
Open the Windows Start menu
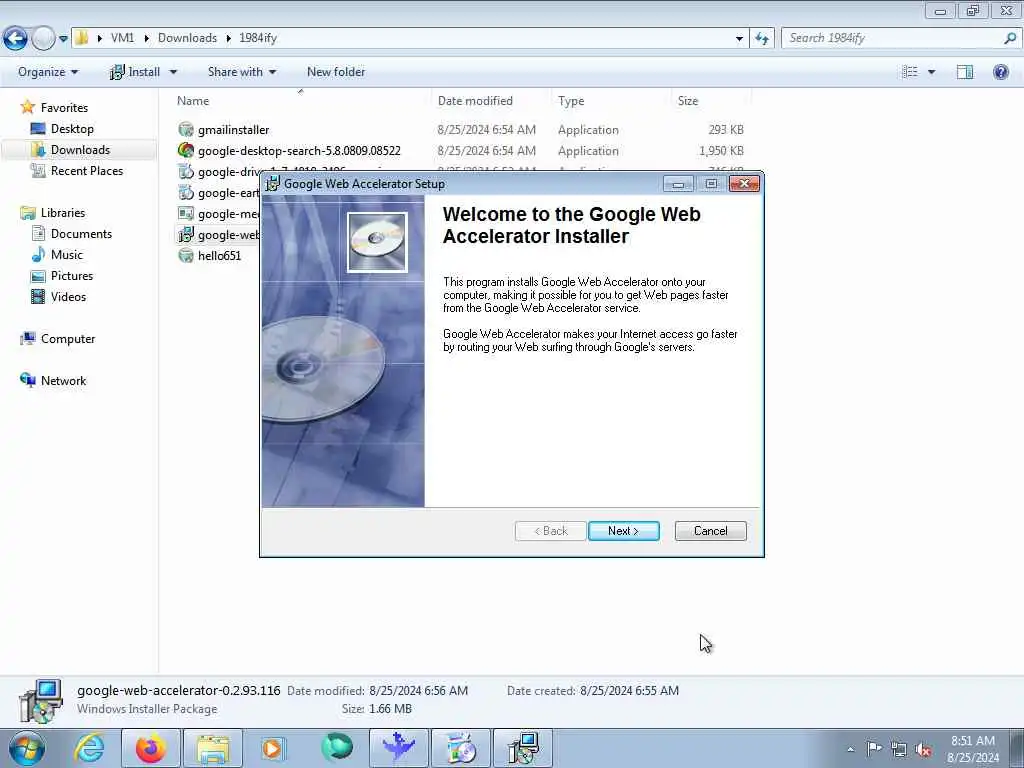coord(27,748)
